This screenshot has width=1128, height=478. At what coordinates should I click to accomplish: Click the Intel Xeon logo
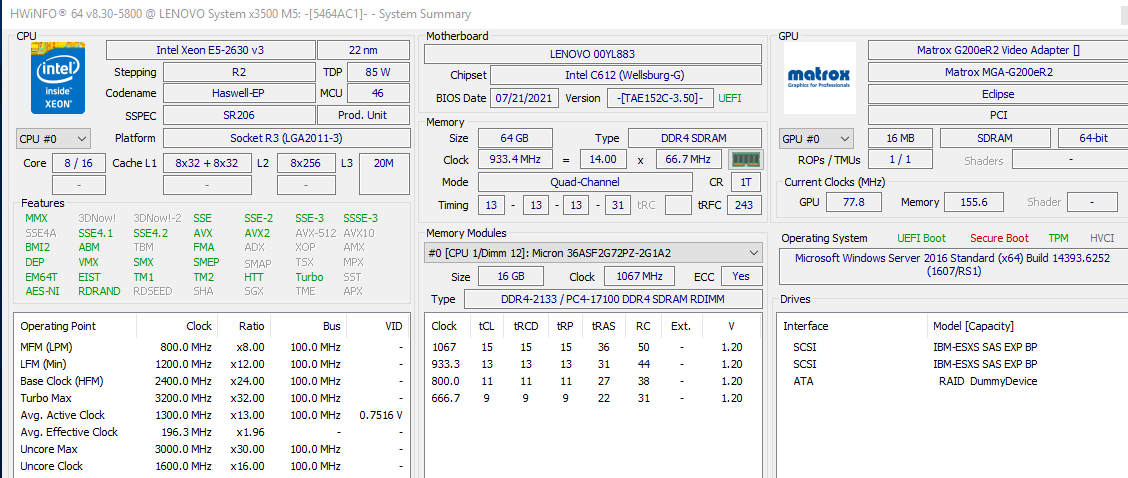tap(58, 80)
